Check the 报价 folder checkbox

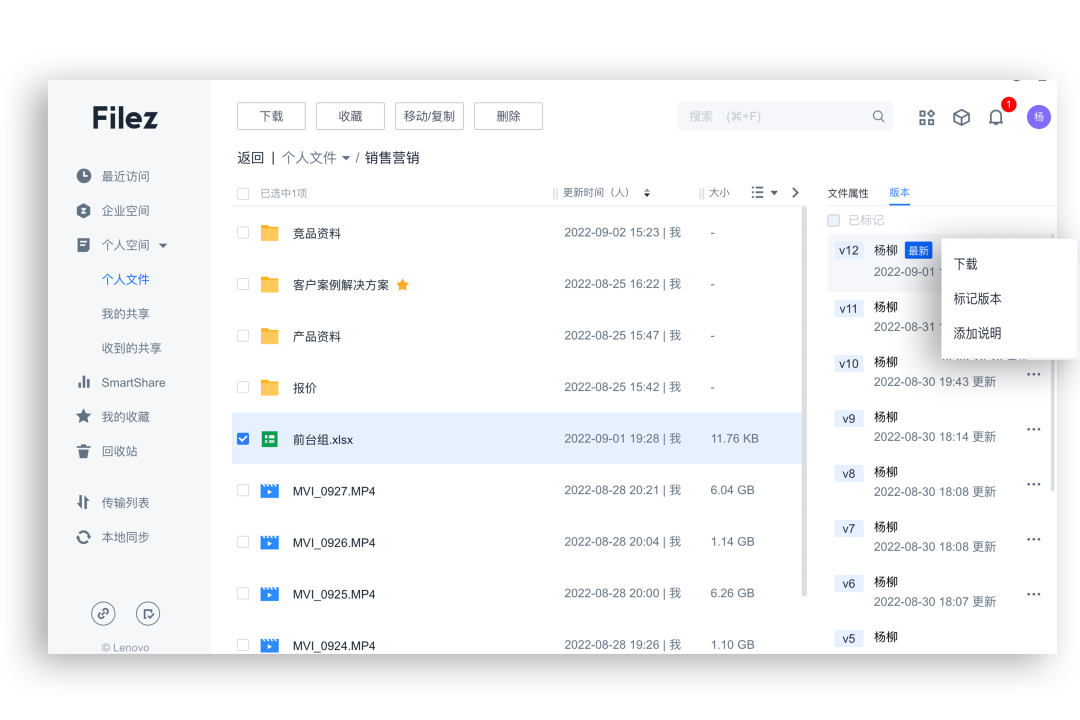[x=242, y=387]
